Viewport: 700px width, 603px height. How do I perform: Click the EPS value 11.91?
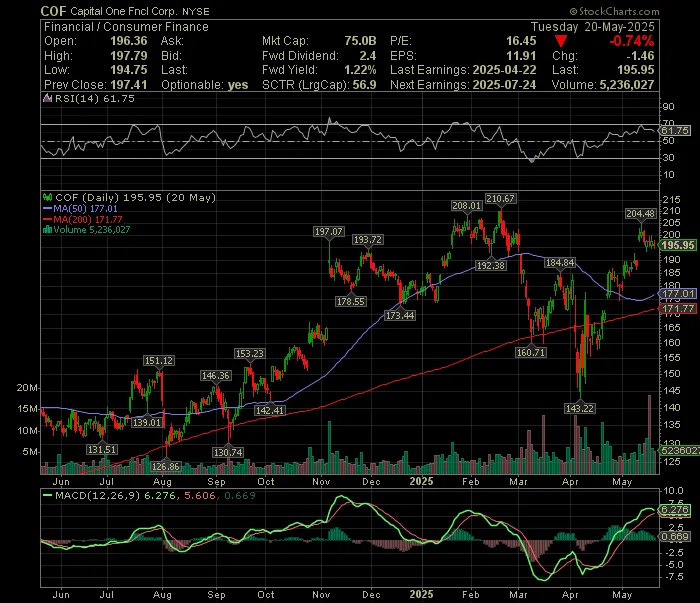(x=521, y=56)
